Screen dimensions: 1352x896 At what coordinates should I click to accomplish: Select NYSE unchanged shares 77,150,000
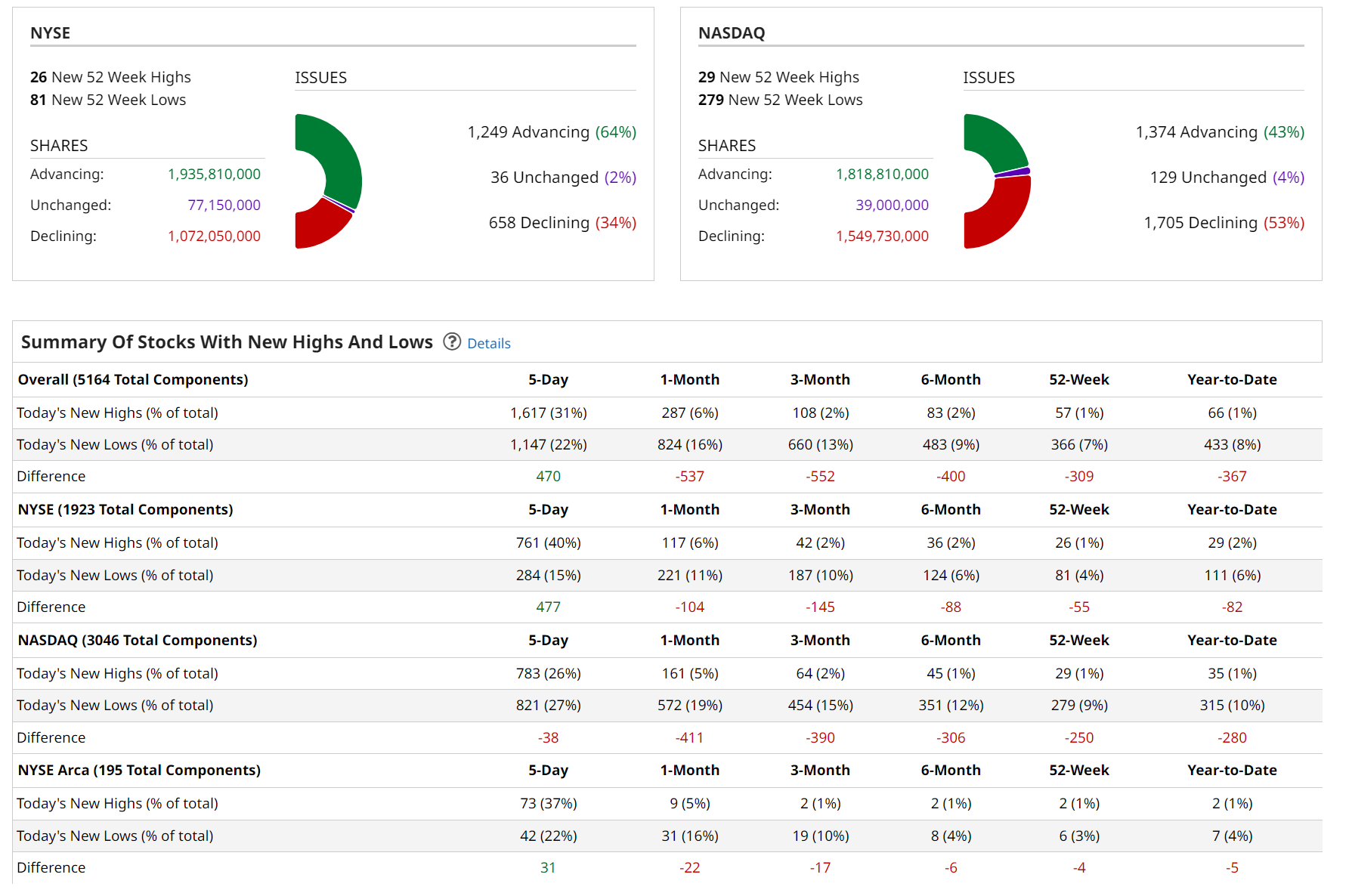coord(224,205)
